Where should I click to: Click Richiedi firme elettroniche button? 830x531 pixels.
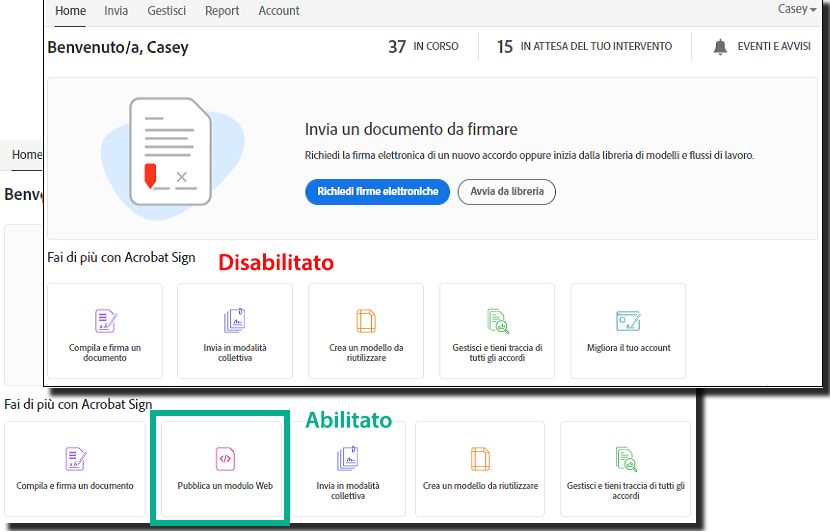377,191
